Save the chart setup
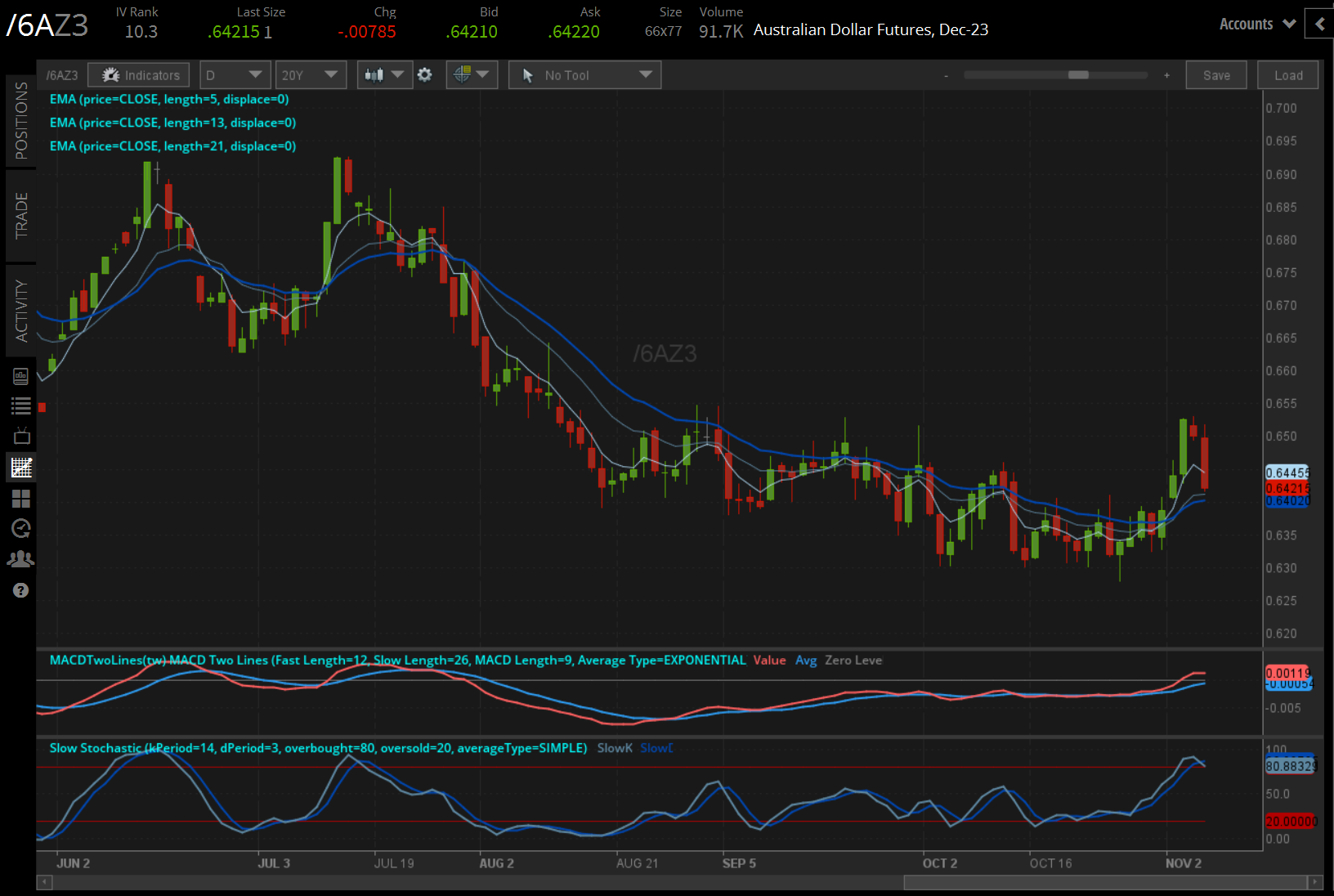The height and width of the screenshot is (896, 1334). [1216, 74]
